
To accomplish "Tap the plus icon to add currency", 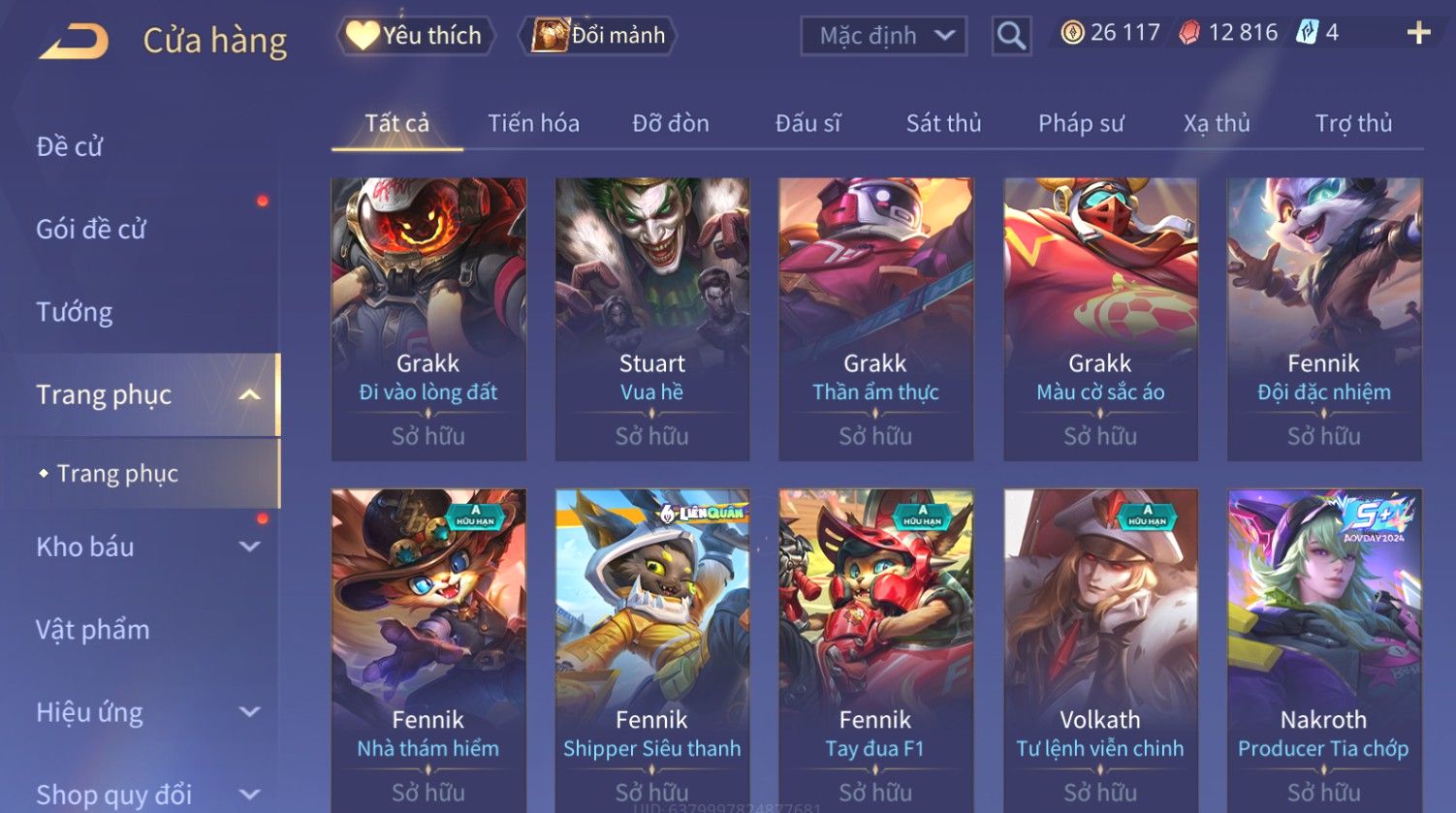I will point(1418,33).
